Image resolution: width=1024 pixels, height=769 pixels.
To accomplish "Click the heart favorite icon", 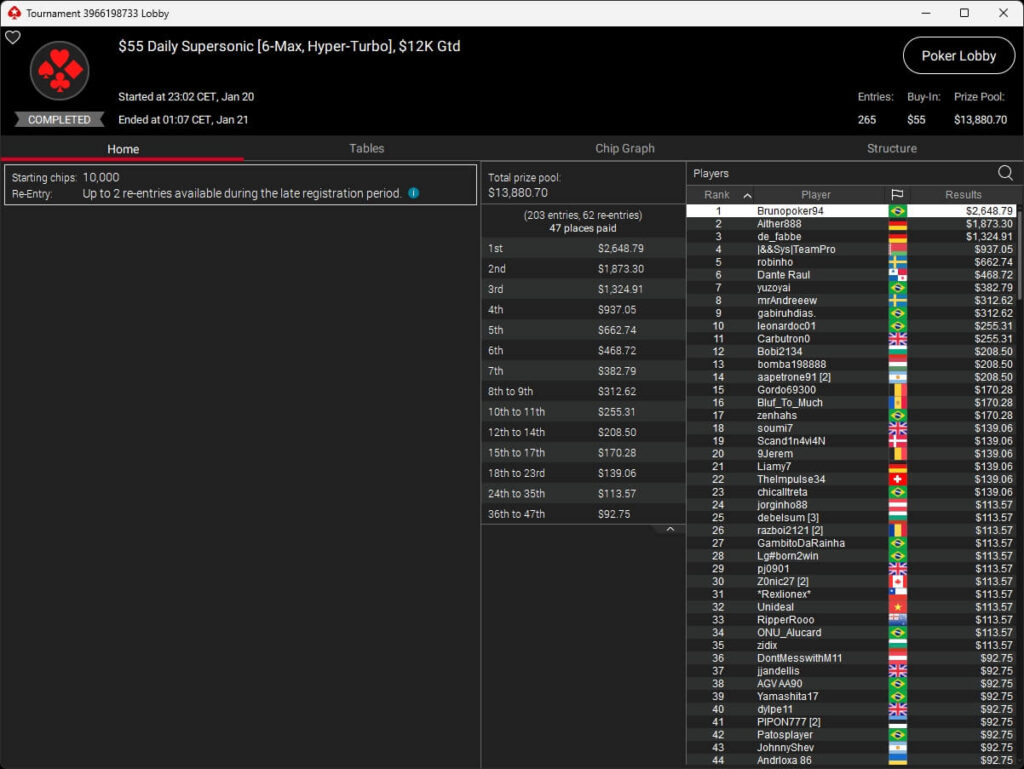I will [13, 37].
